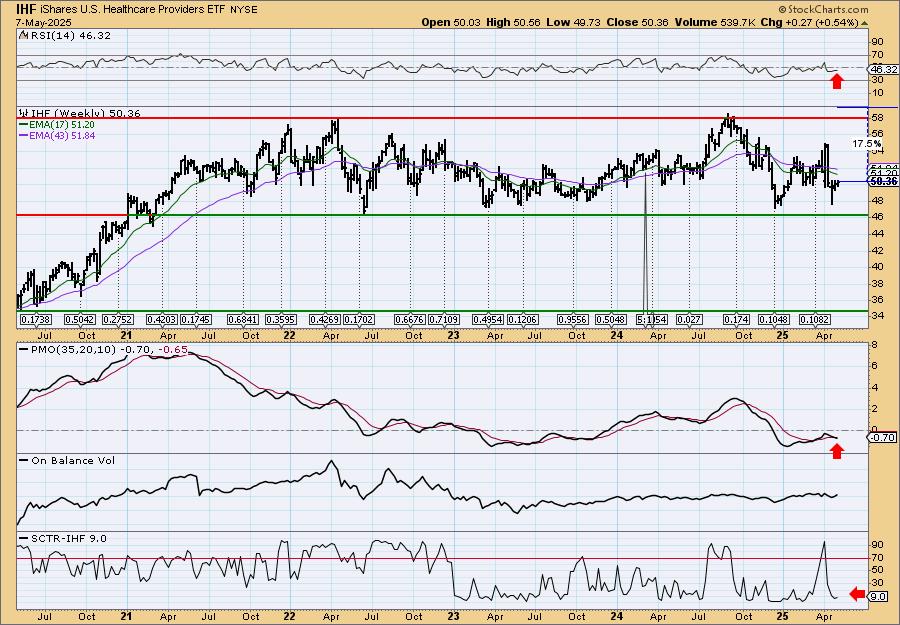This screenshot has width=900, height=625.
Task: Click the 0.4203 volume label
Action: point(161,319)
